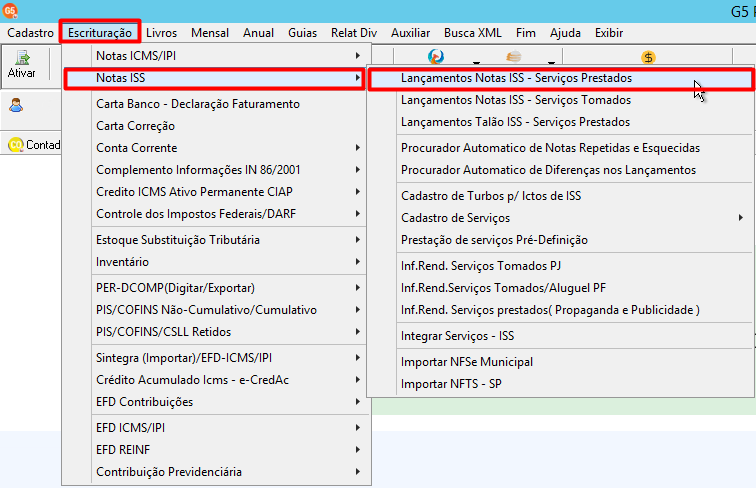Viewport: 756px width, 488px height.
Task: Click the Contad yellow circle icon
Action: [x=16, y=145]
